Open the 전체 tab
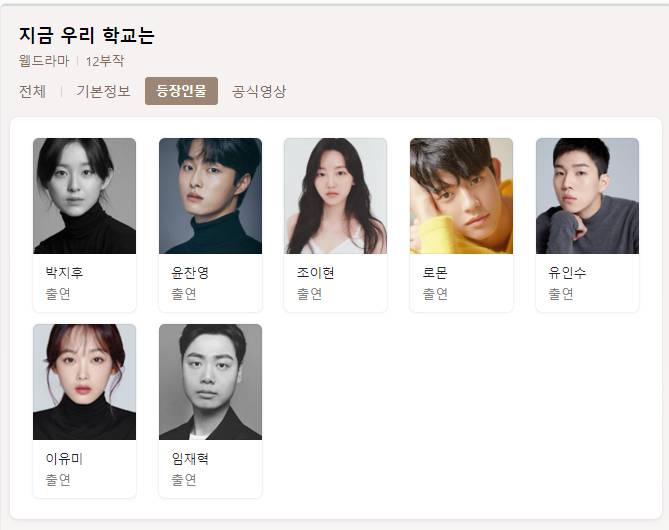Screen dimensions: 669x530 tap(32, 91)
